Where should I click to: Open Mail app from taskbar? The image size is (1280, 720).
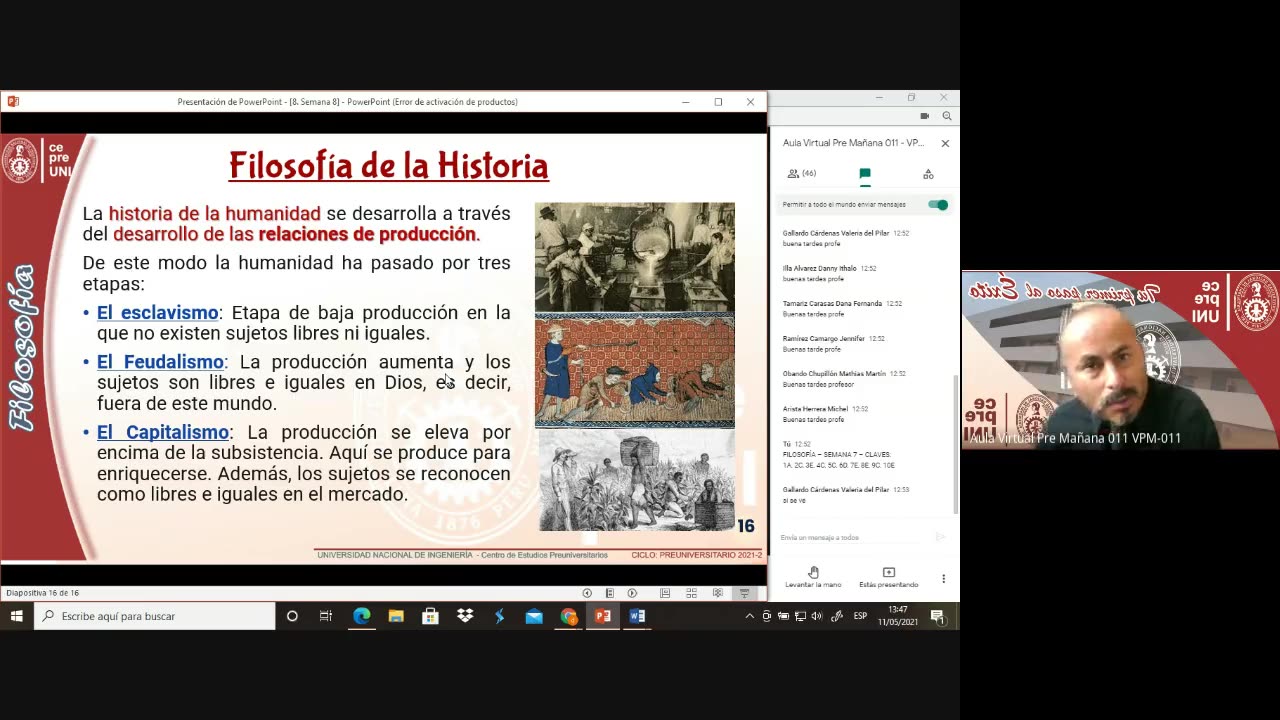(534, 616)
